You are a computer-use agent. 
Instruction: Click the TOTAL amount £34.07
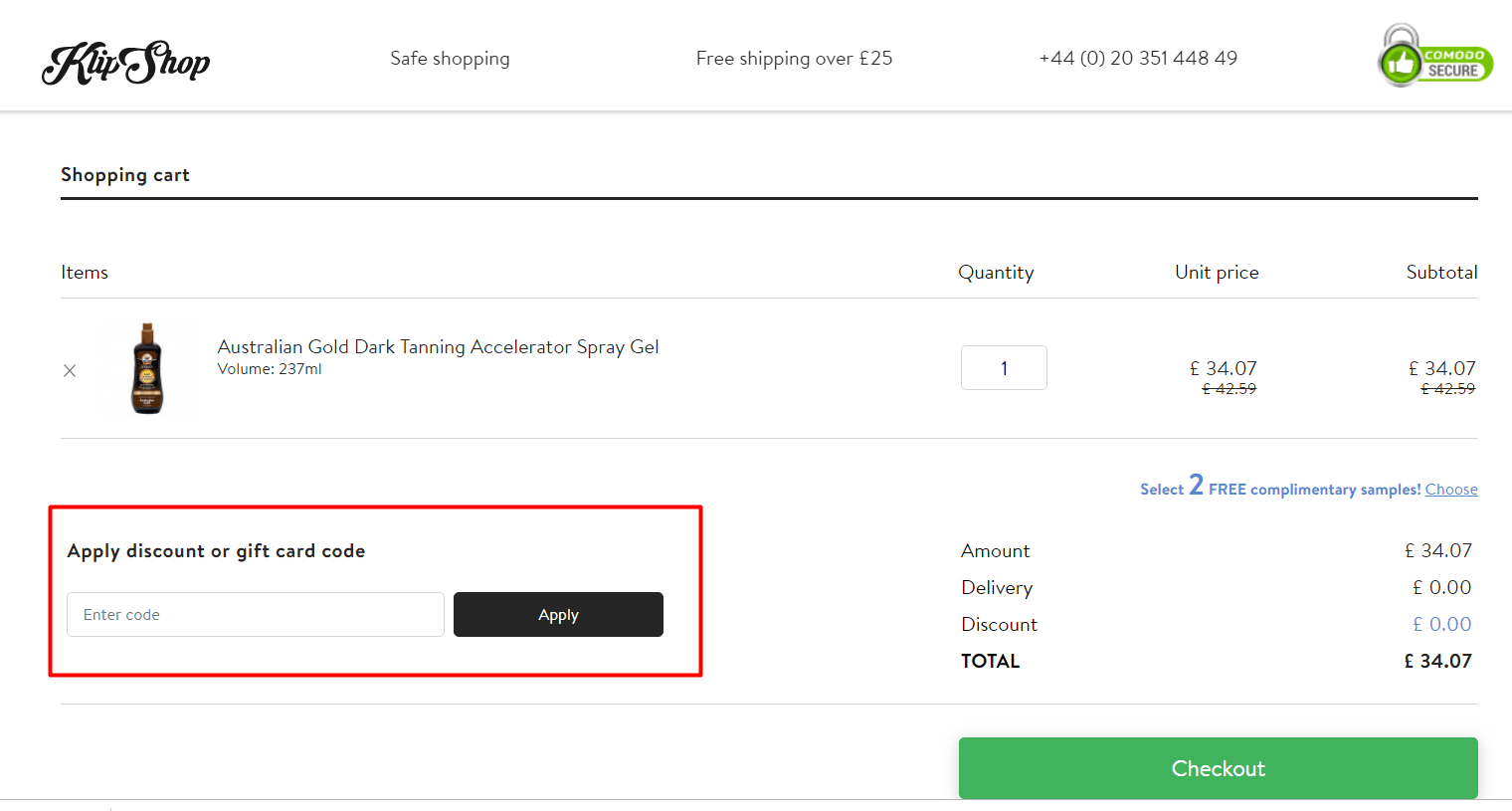click(1438, 660)
